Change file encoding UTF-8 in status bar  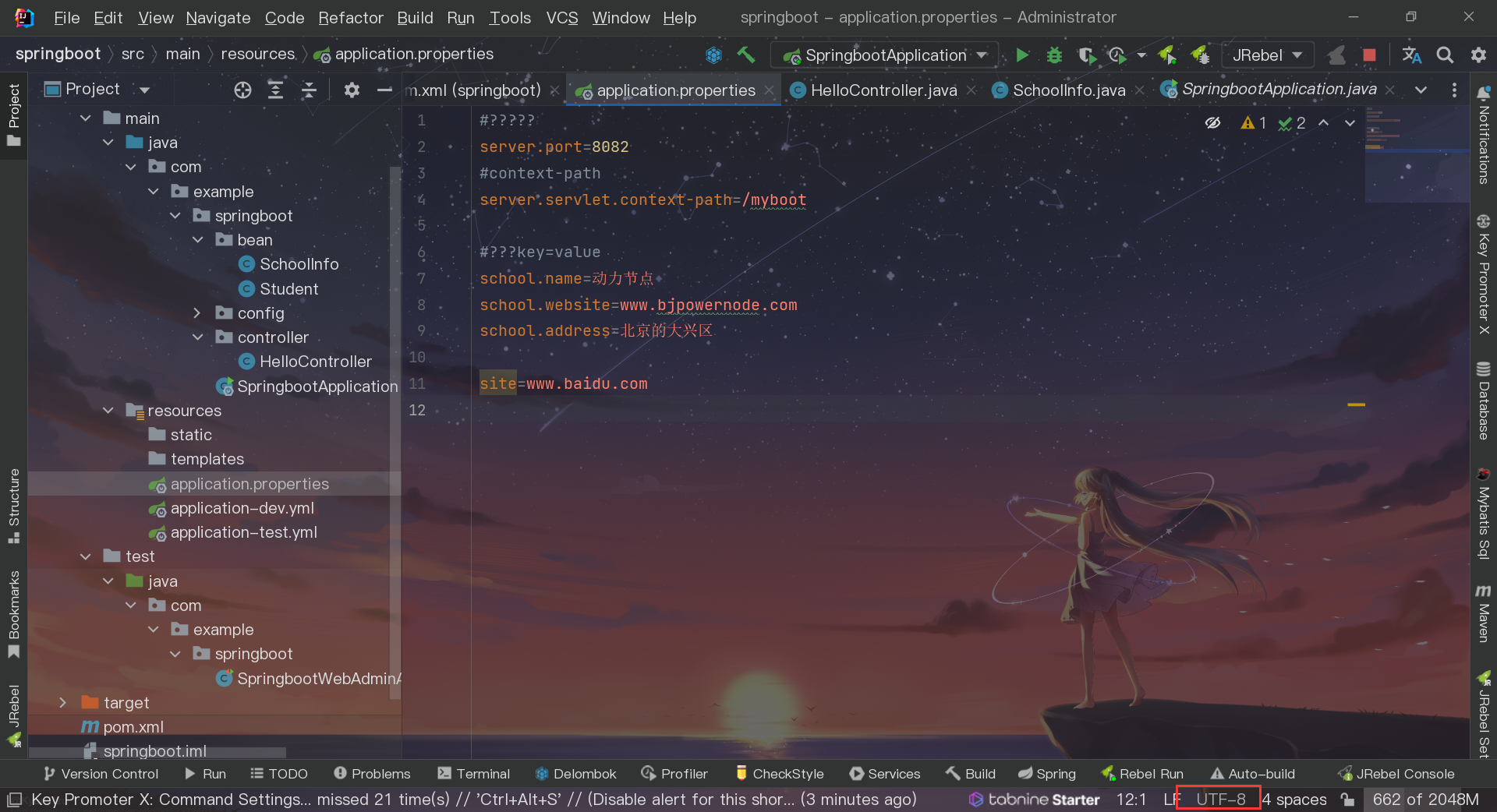point(1220,800)
